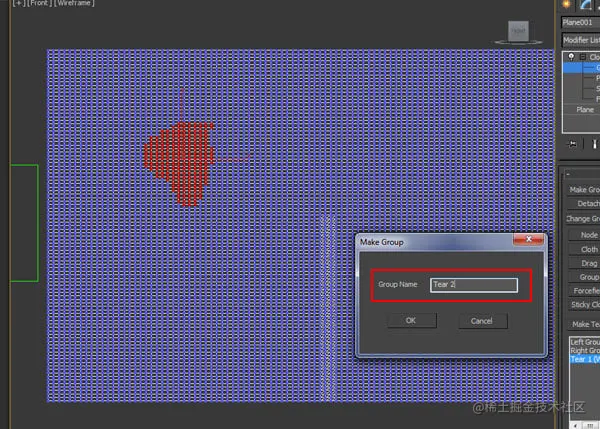Click the Node button
This screenshot has height=429, width=600.
point(584,235)
